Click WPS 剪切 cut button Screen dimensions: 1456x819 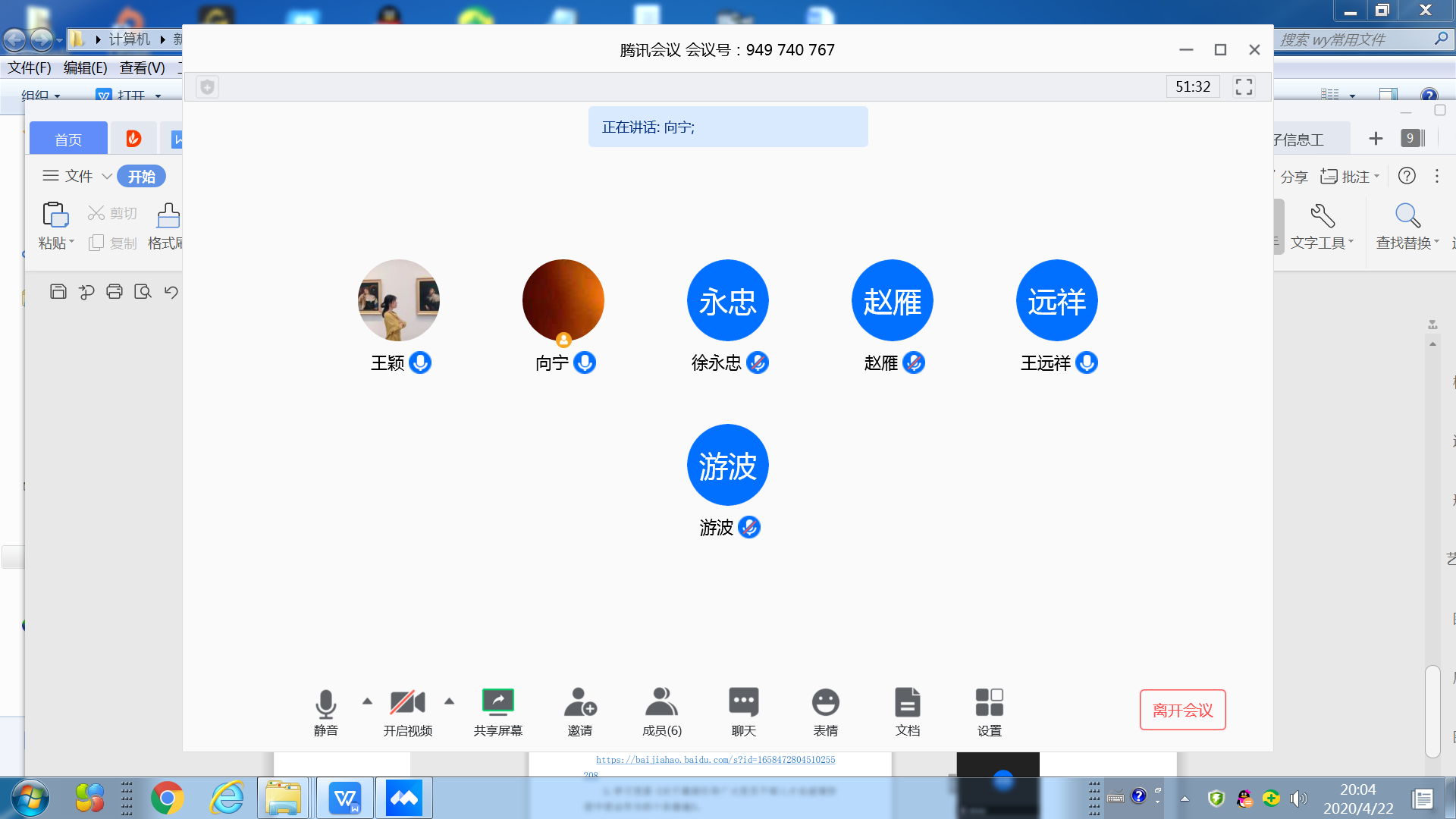112,213
